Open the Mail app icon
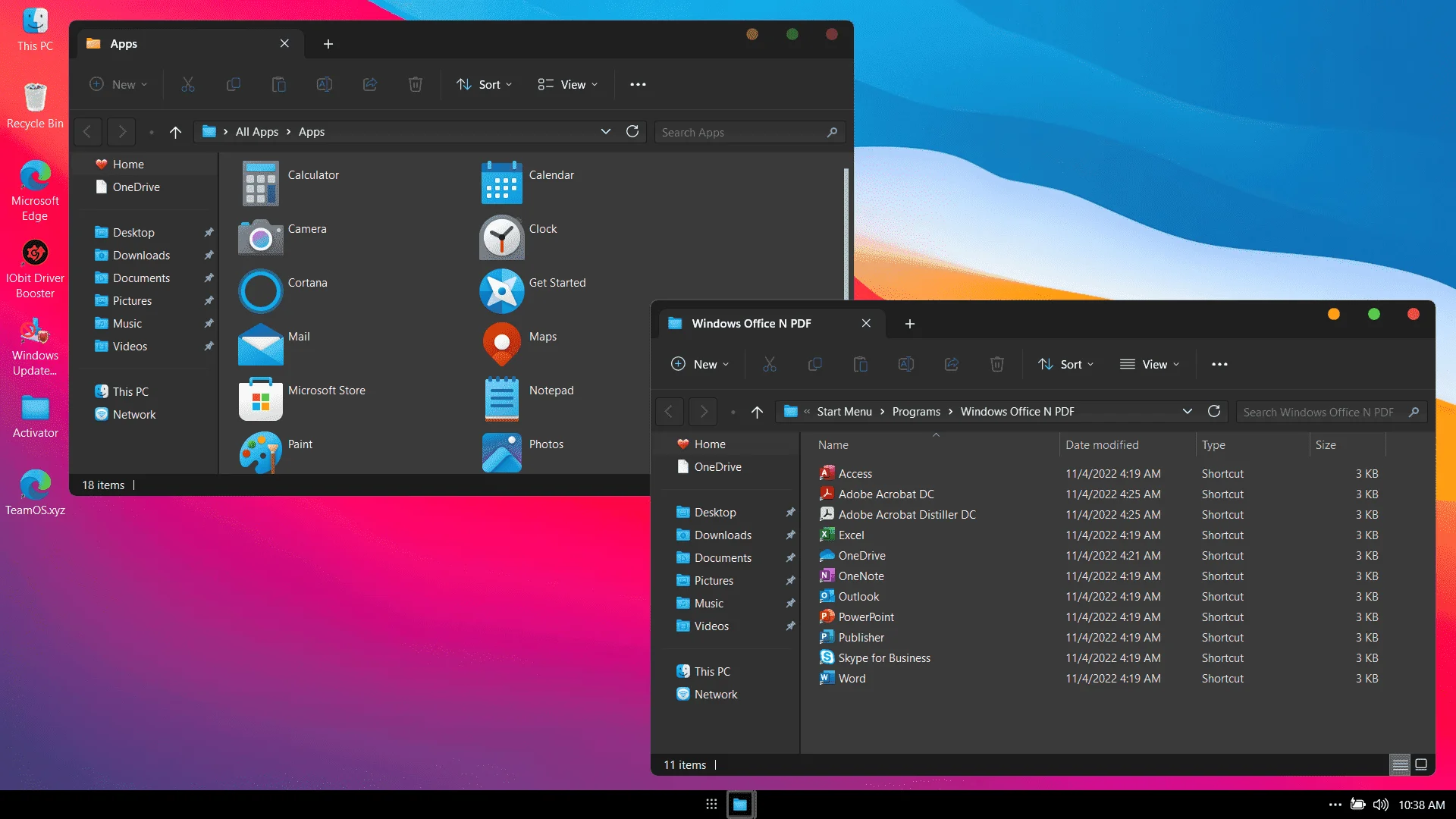Image resolution: width=1456 pixels, height=819 pixels. 260,345
